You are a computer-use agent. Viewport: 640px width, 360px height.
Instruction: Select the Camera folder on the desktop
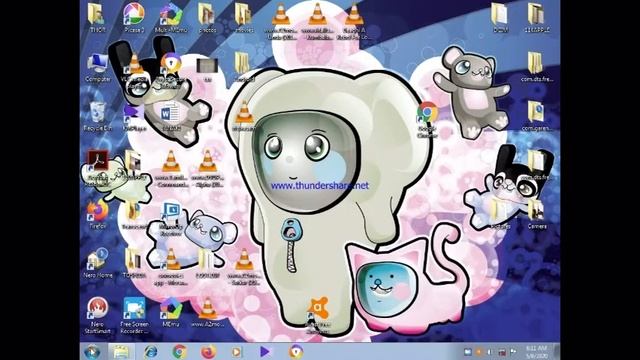[x=537, y=214]
